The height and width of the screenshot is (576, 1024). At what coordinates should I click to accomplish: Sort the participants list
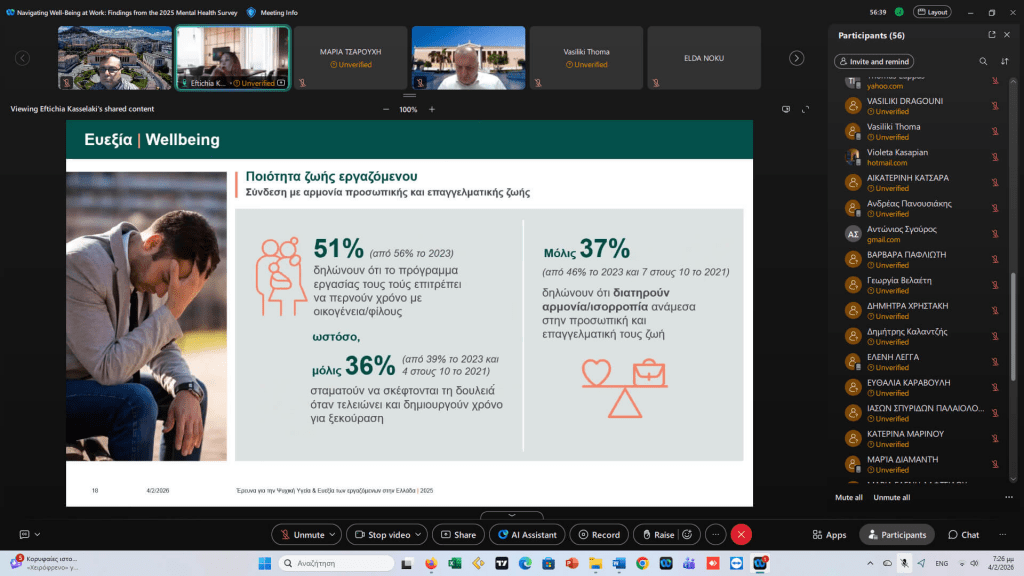coord(1005,62)
